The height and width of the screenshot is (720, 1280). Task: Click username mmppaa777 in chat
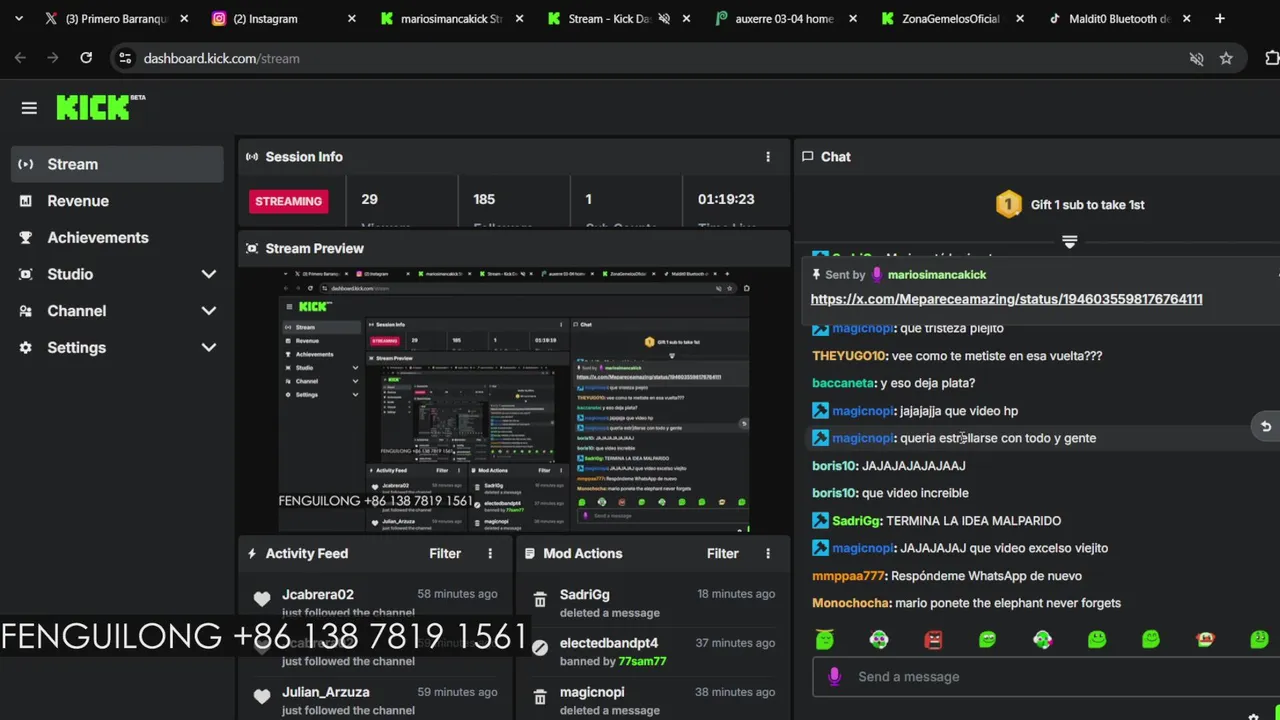849,576
